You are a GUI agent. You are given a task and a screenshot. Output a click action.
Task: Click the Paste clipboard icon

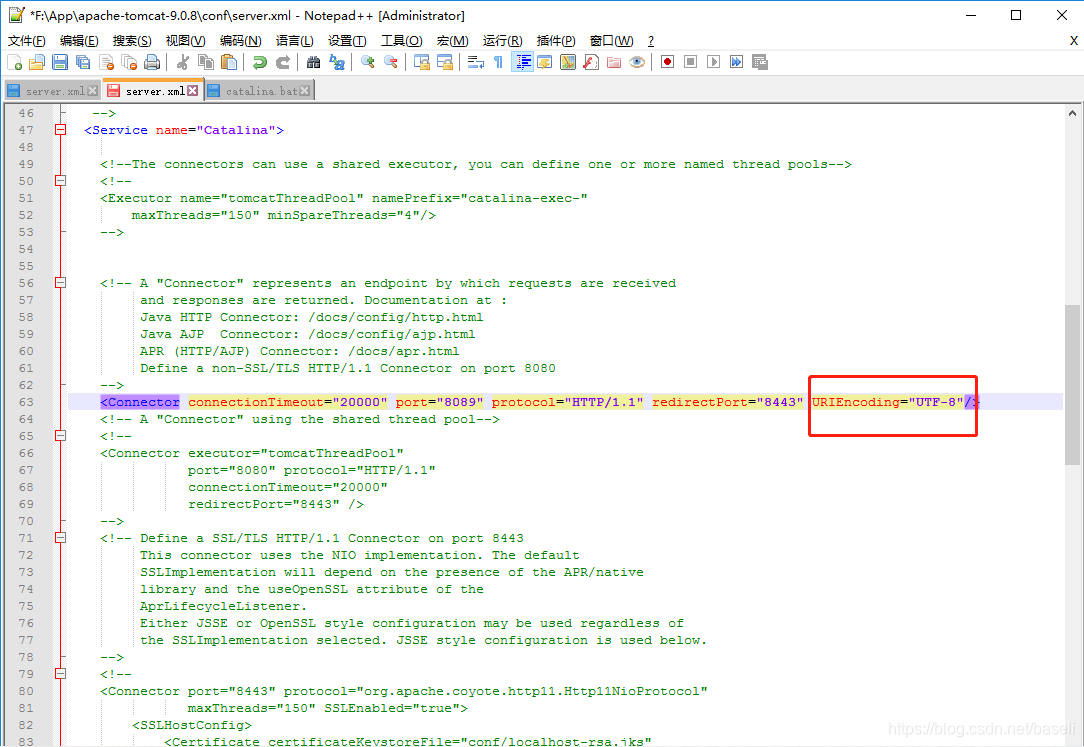point(229,63)
